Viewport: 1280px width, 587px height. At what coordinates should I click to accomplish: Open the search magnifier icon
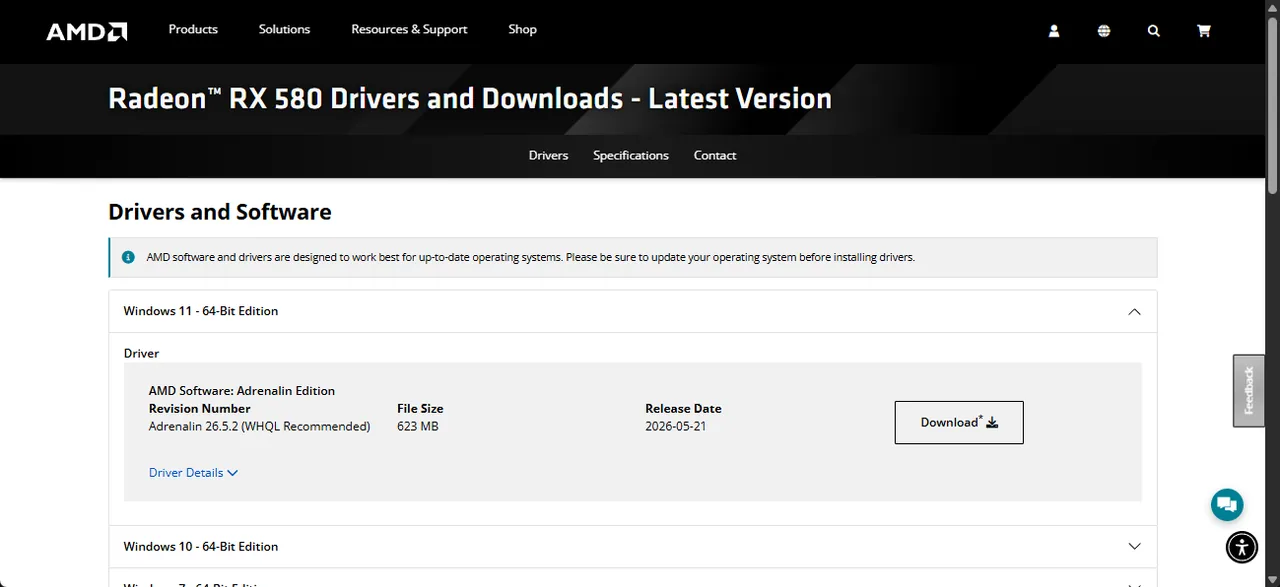click(1154, 31)
